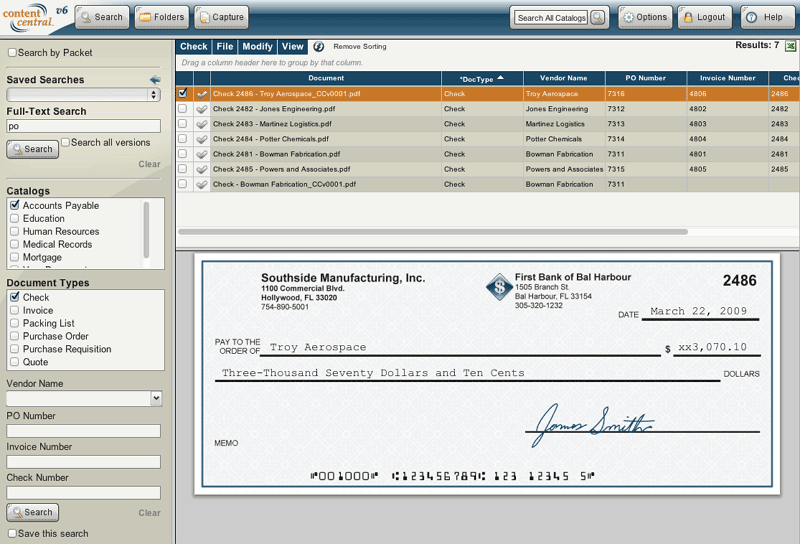Screen dimensions: 800x544
Task: Click the magnifier icon next to Search All Catalogs
Action: click(x=597, y=17)
